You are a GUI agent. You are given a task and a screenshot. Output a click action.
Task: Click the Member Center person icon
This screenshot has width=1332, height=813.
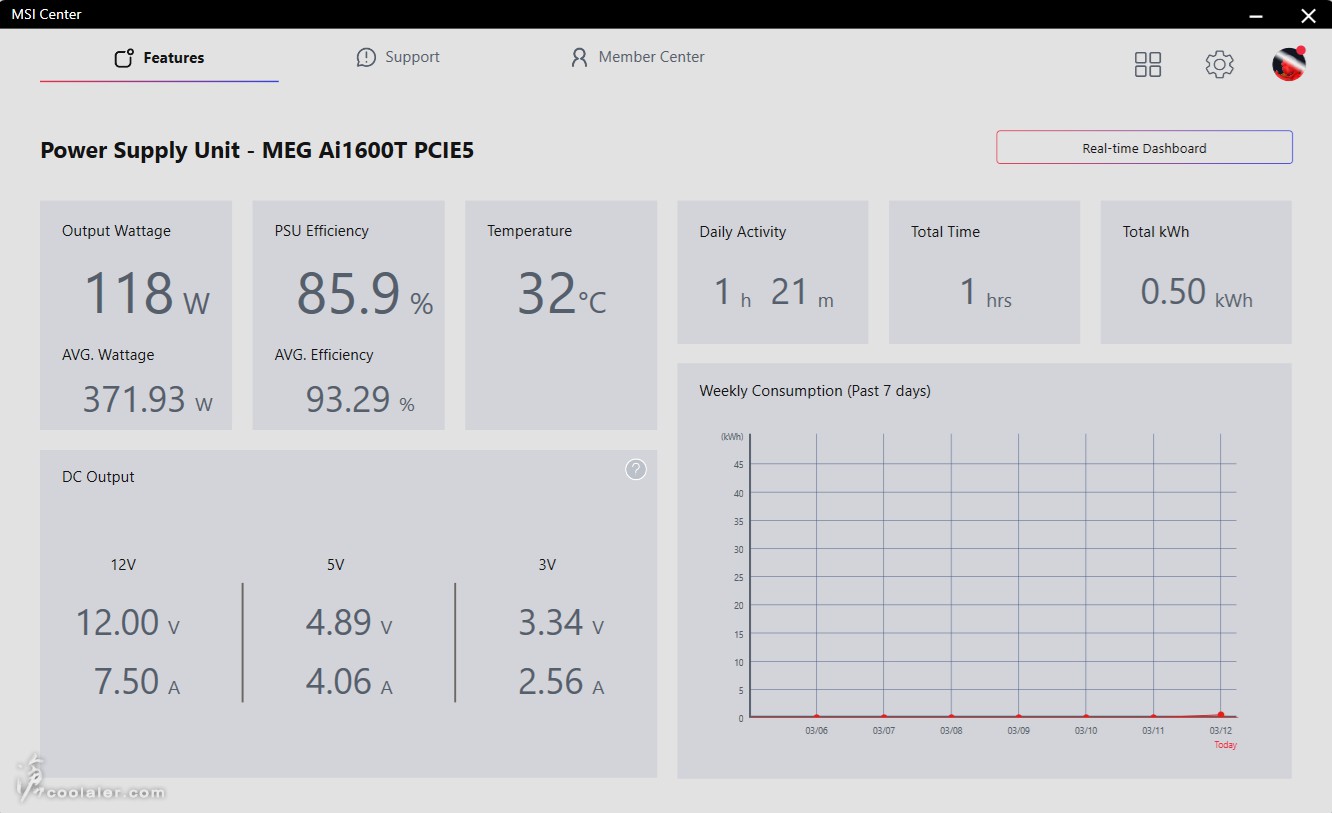579,57
